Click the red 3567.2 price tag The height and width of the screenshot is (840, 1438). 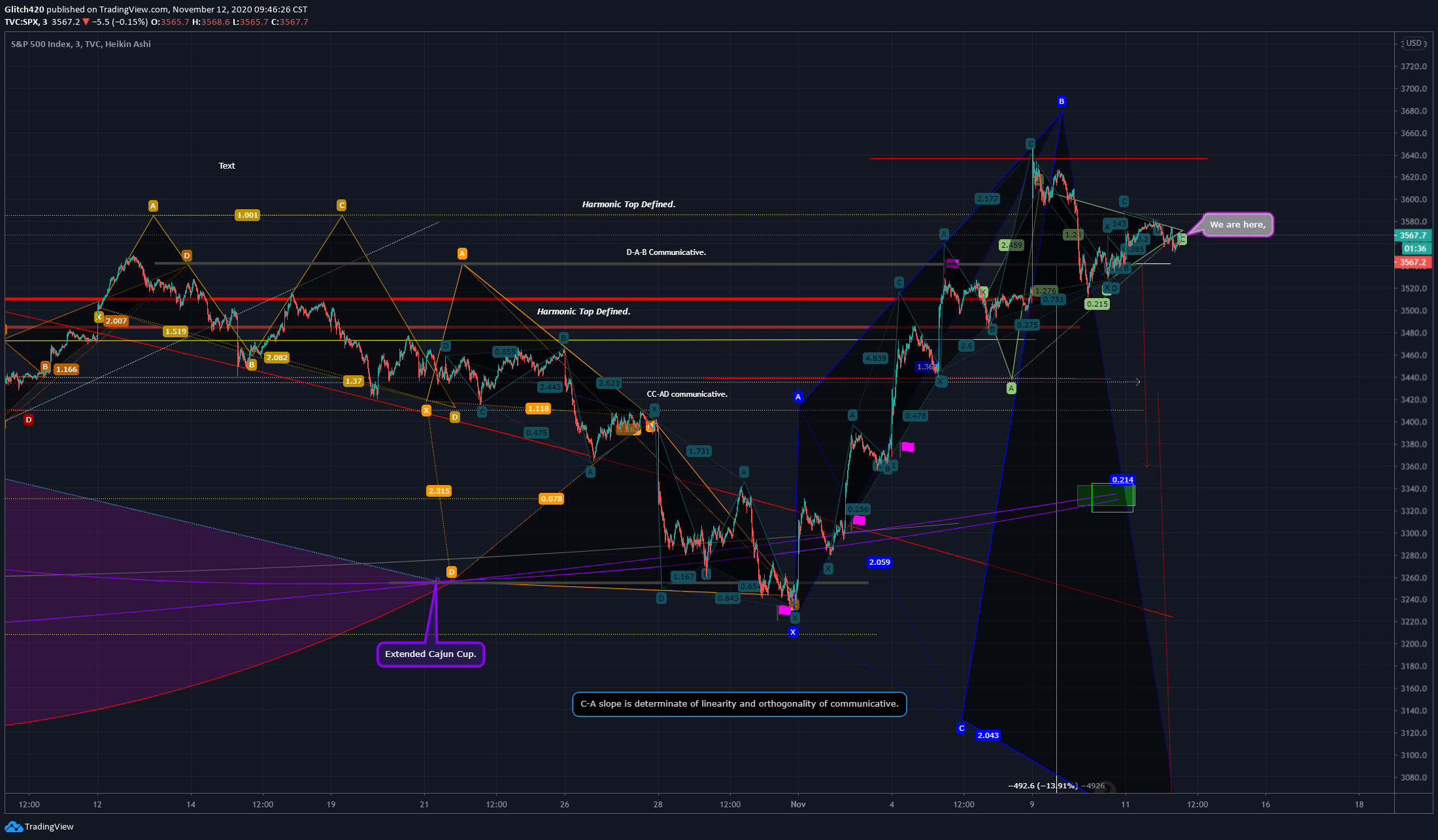(1413, 262)
